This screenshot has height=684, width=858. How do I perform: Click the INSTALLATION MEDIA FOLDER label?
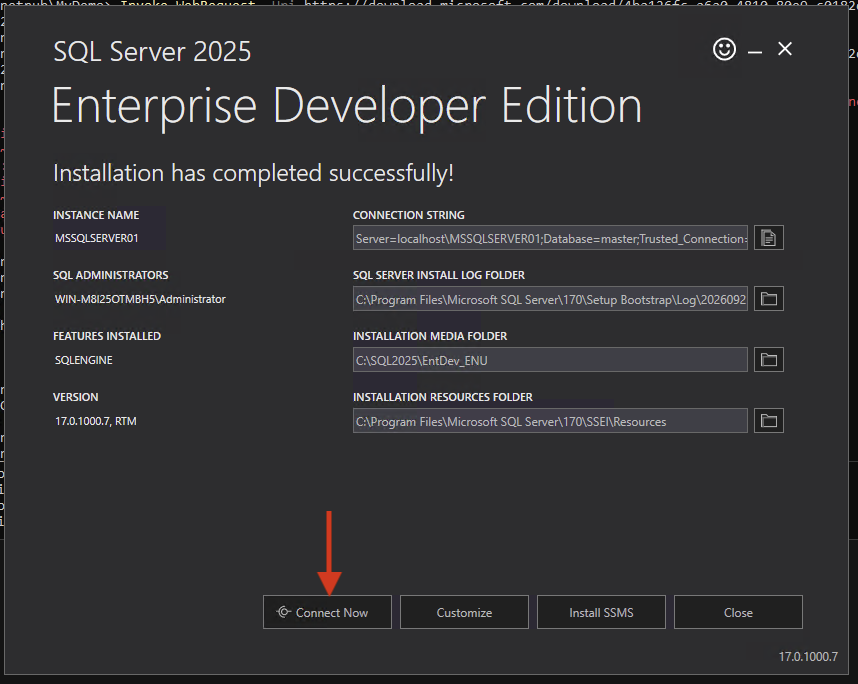pos(430,336)
